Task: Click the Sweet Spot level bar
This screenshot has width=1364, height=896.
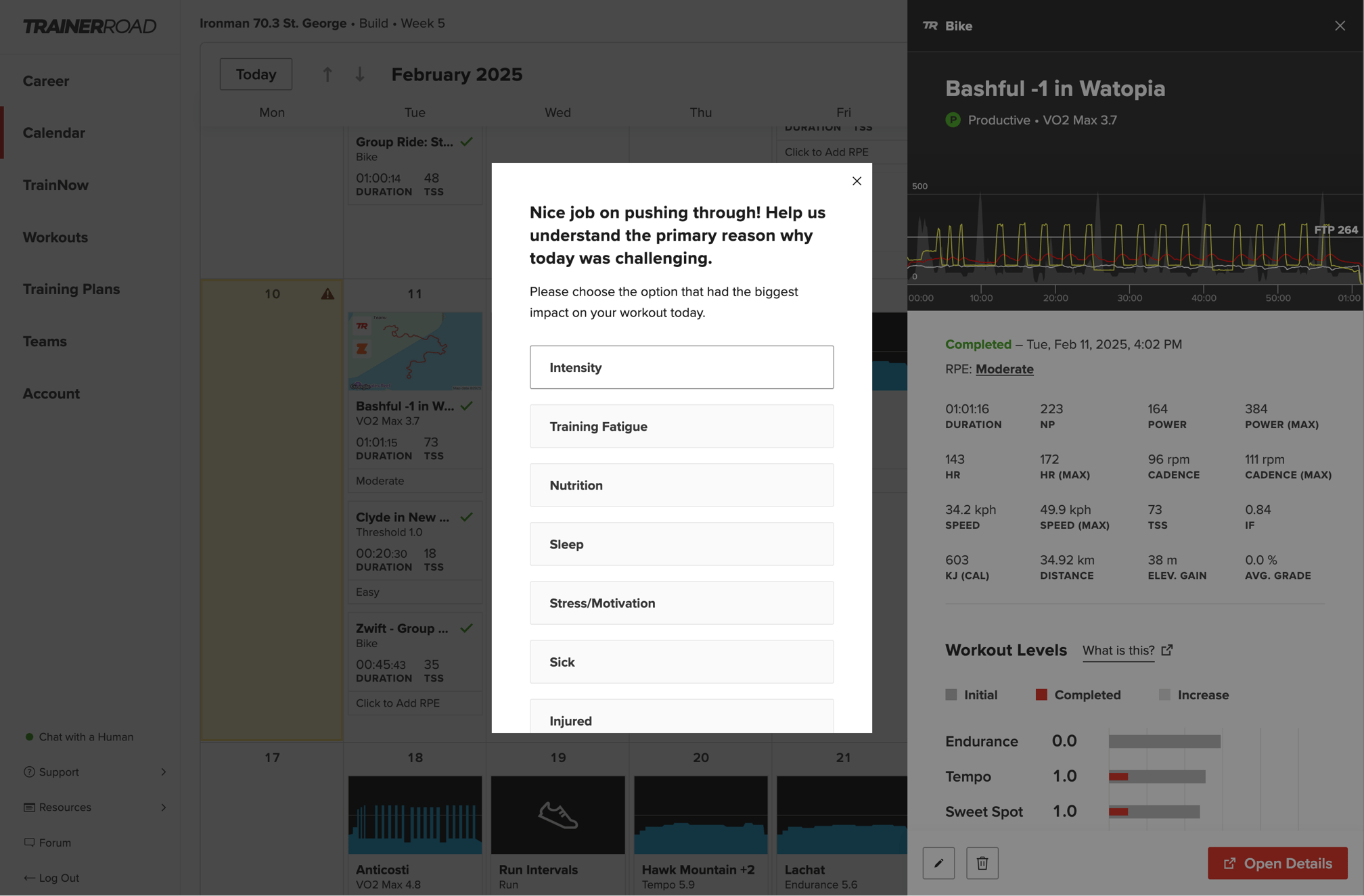Action: pyautogui.click(x=1154, y=811)
